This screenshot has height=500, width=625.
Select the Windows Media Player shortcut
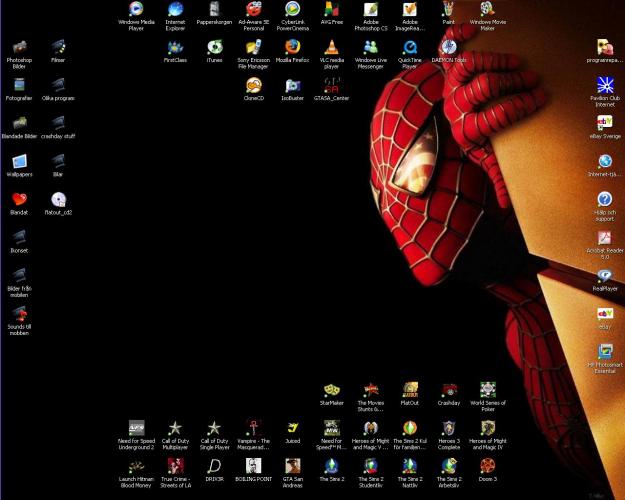[136, 10]
